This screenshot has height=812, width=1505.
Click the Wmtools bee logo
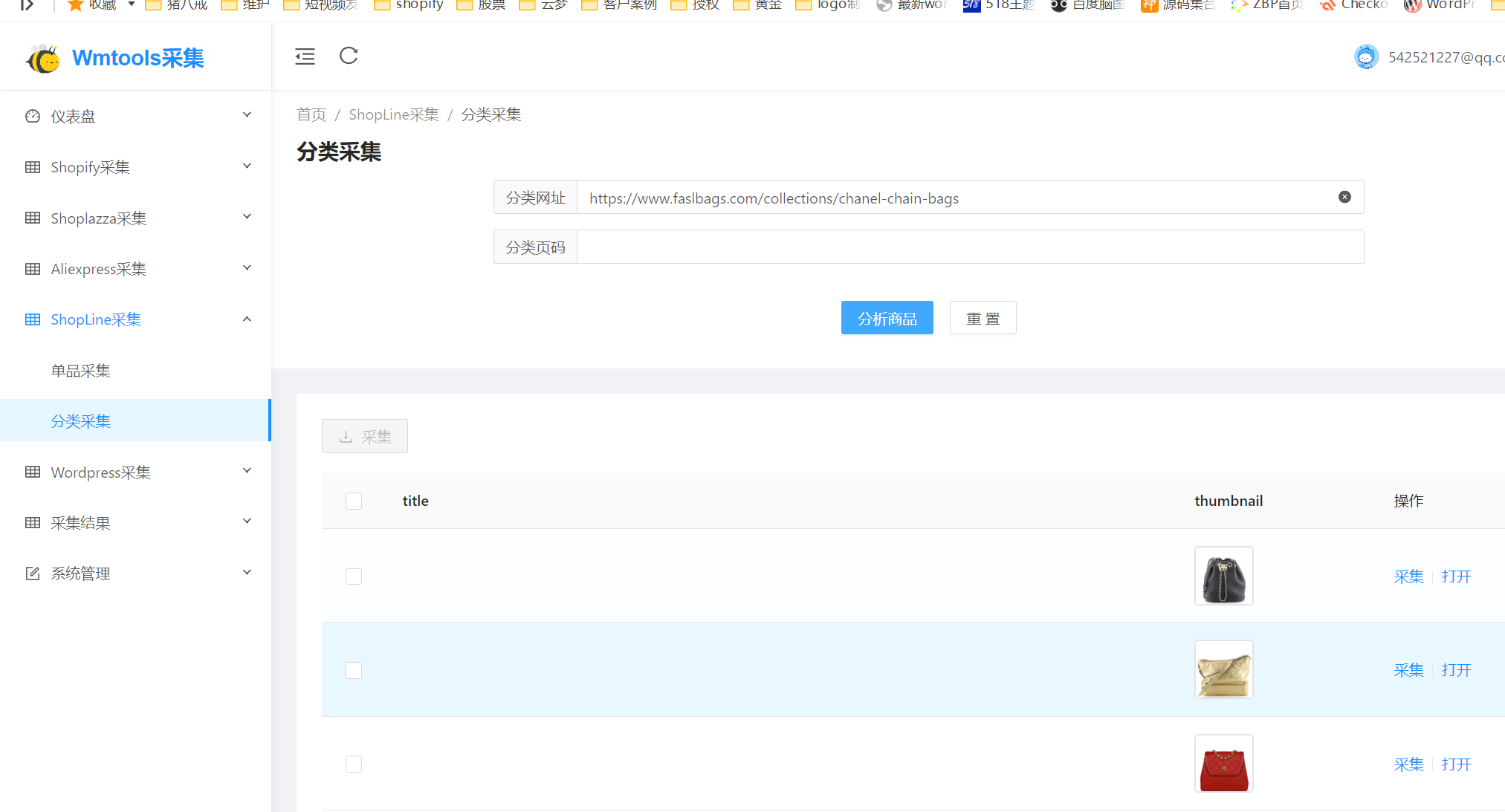click(42, 56)
